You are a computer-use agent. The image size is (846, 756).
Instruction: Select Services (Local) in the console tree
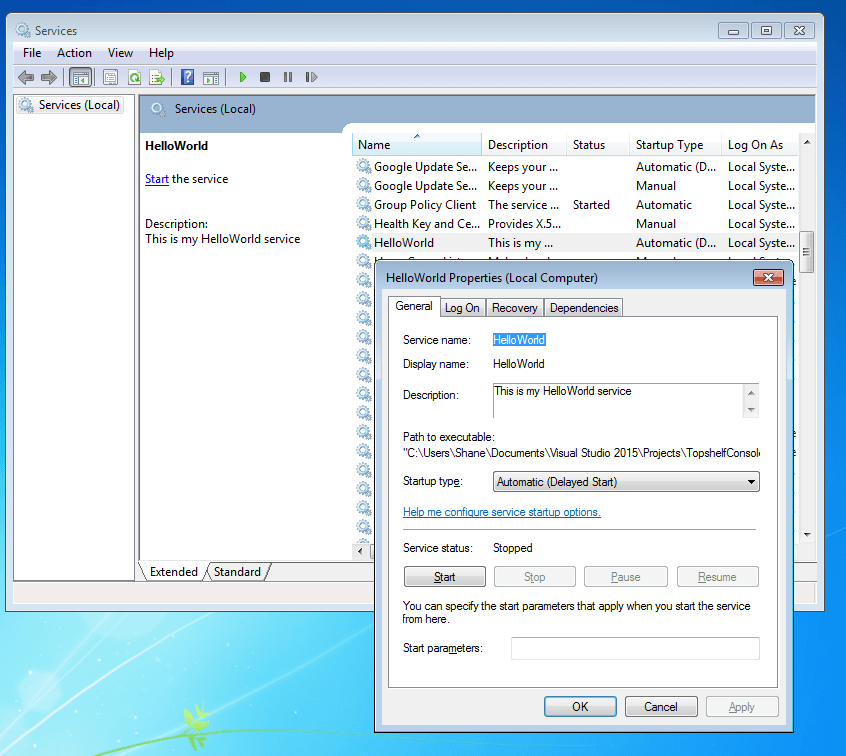78,105
